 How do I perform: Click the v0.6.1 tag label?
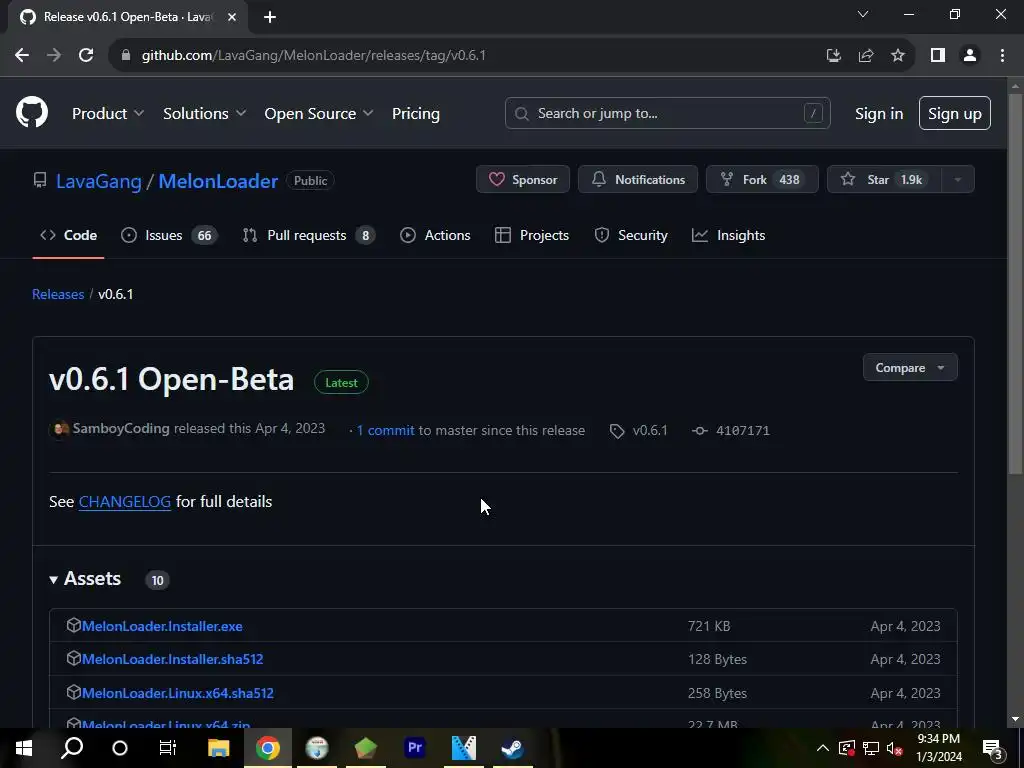click(639, 430)
